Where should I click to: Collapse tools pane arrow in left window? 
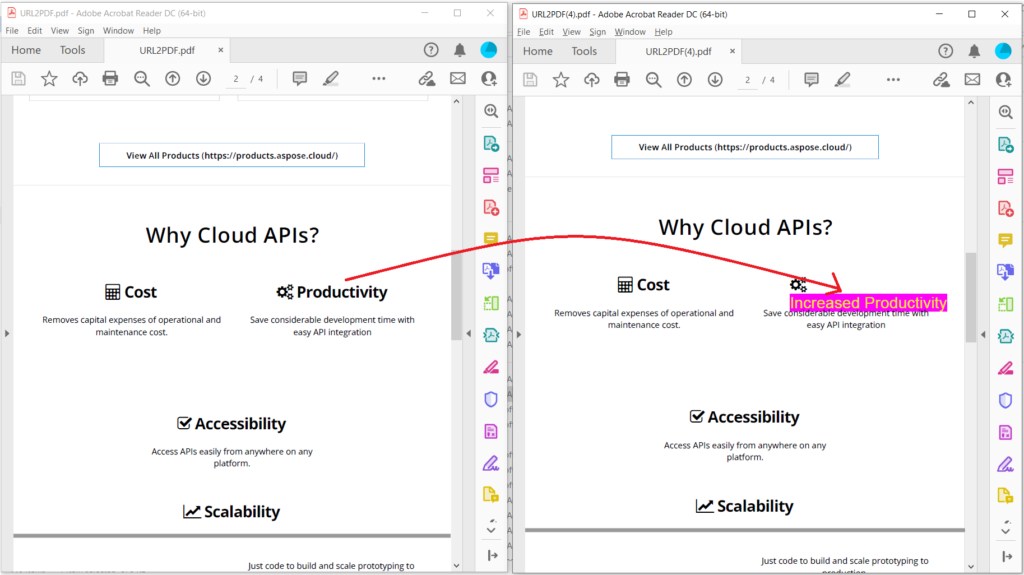(x=468, y=333)
